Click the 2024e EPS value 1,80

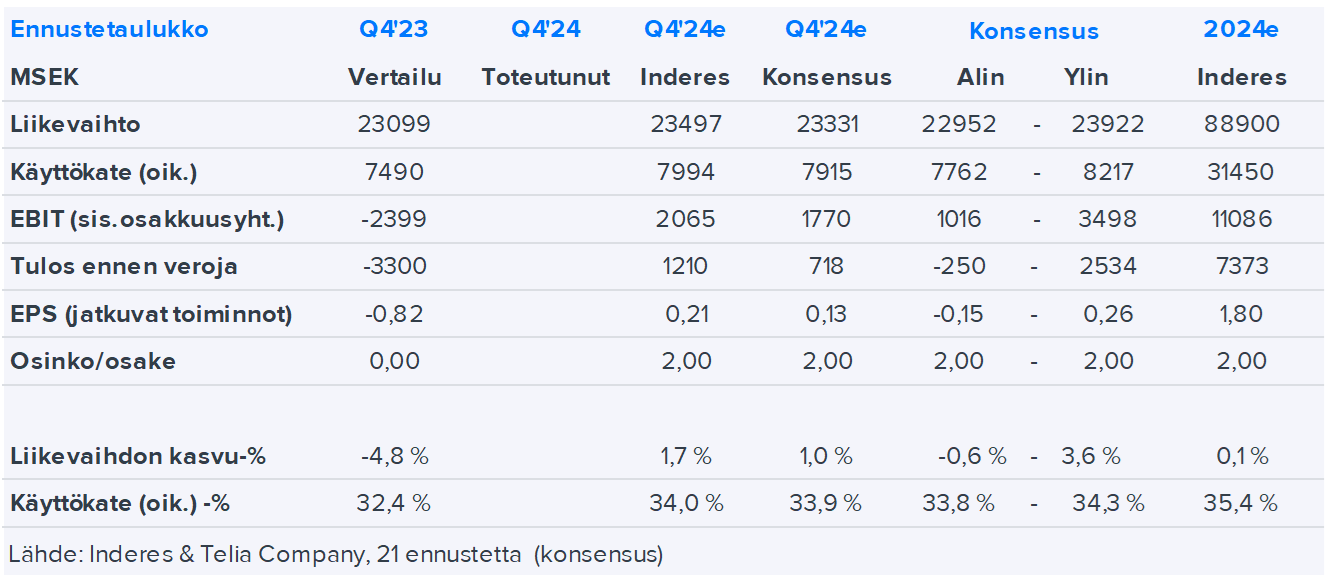[x=1242, y=314]
